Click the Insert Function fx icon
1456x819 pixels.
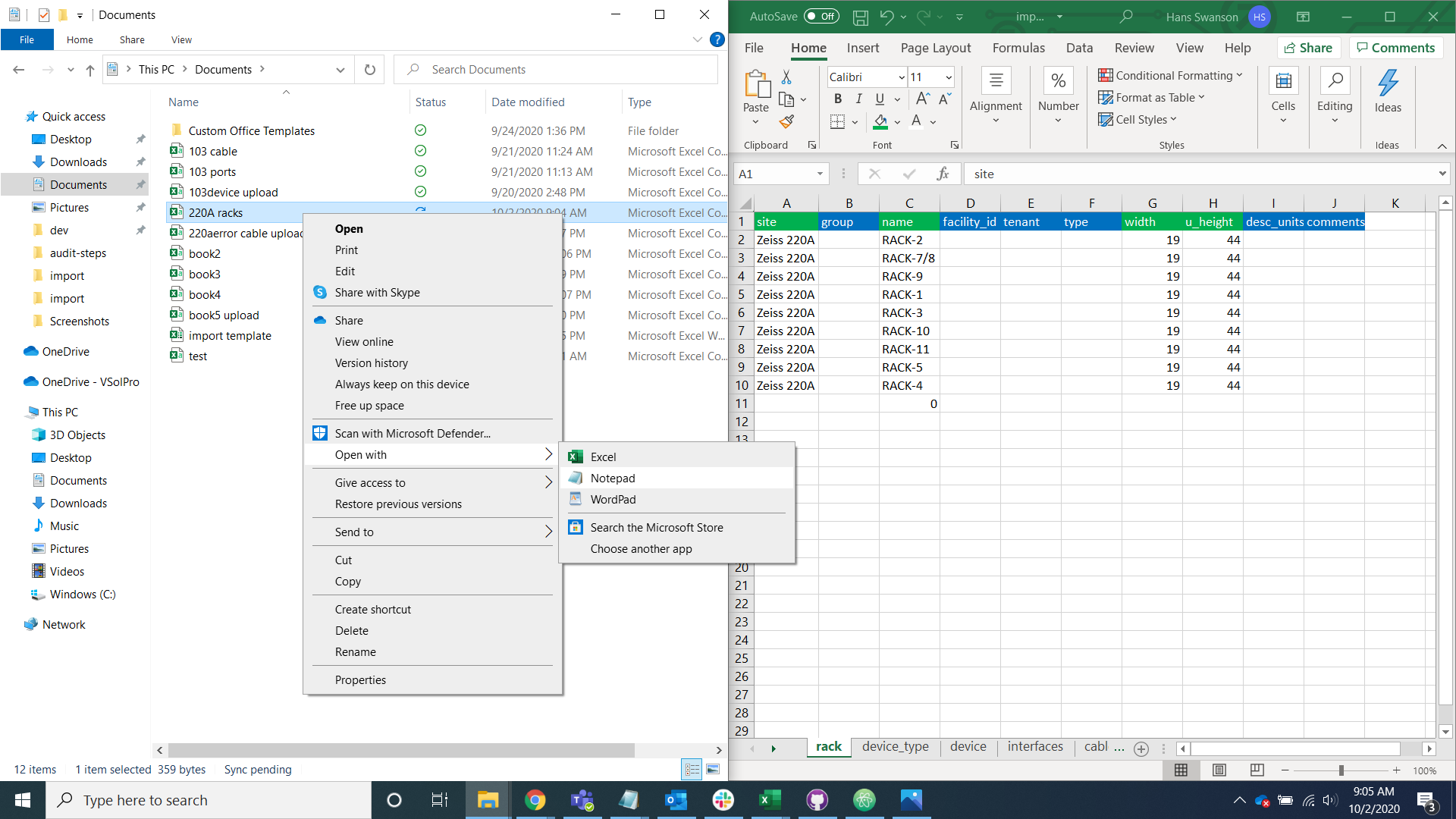tap(943, 174)
